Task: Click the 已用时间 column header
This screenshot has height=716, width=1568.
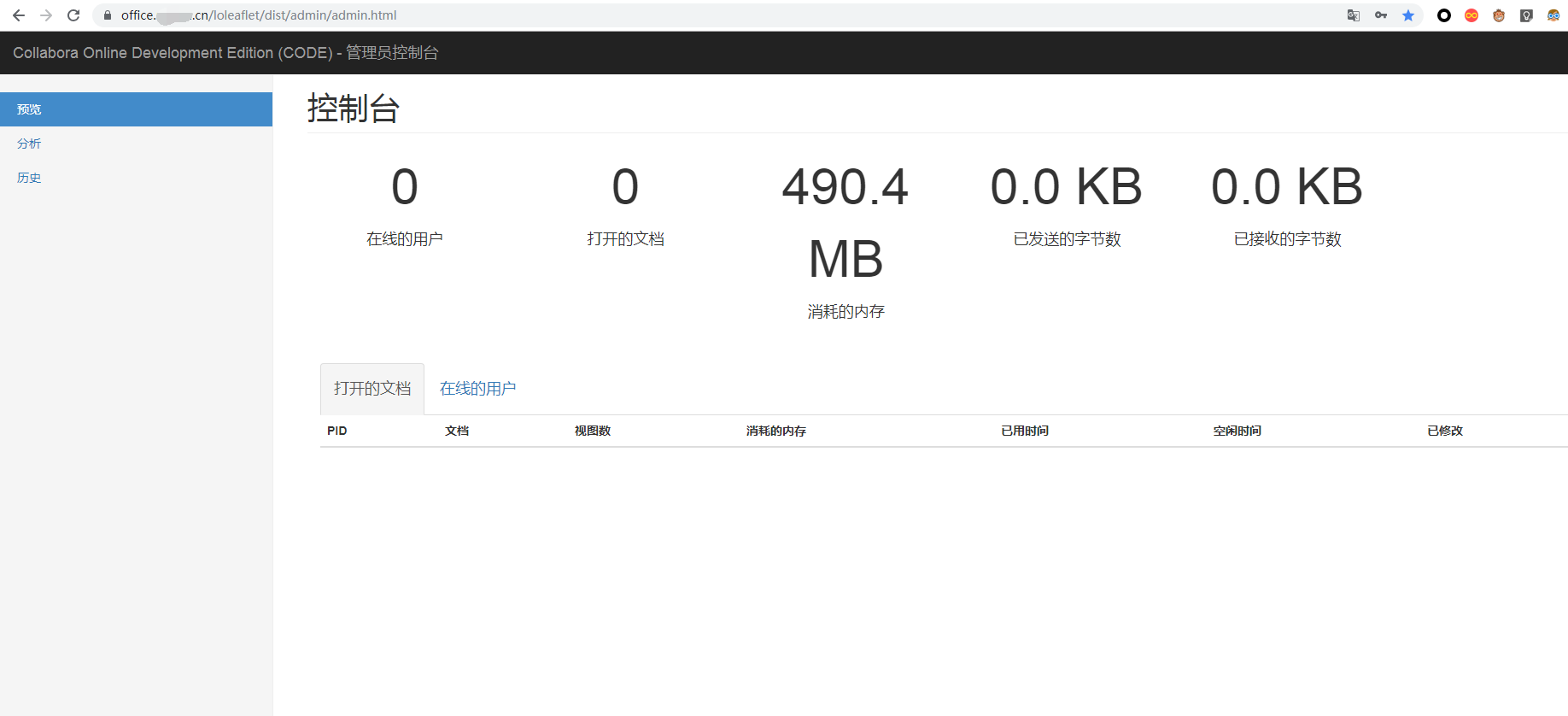Action: [1025, 431]
